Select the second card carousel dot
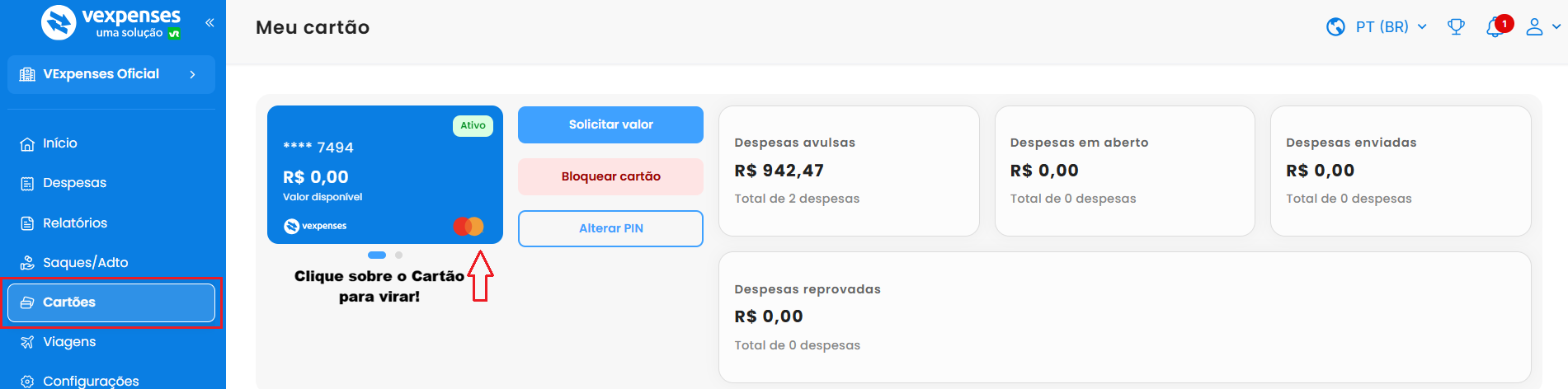 pos(398,255)
